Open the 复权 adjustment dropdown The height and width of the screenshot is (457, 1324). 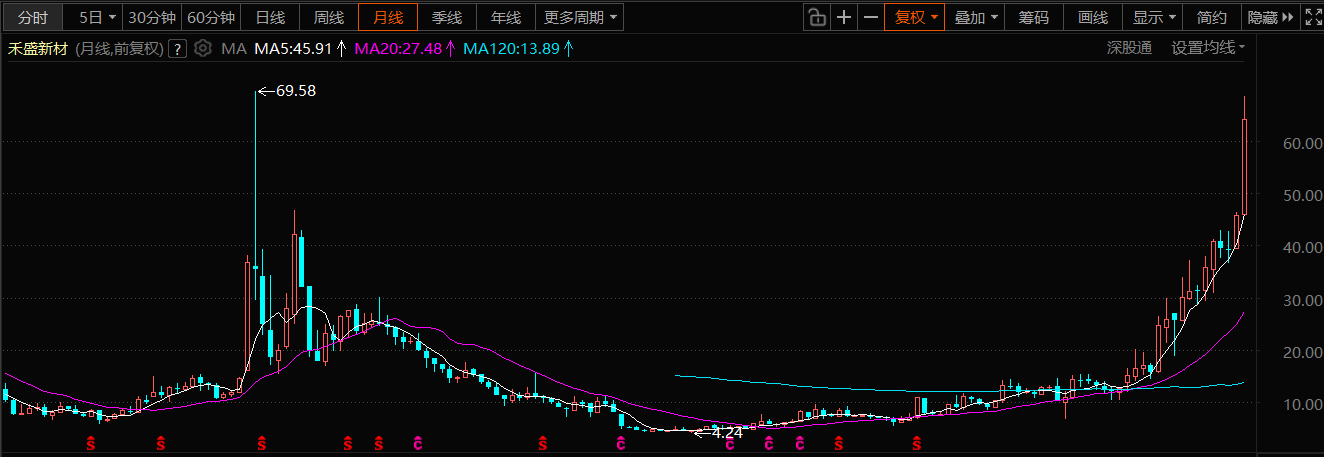915,17
